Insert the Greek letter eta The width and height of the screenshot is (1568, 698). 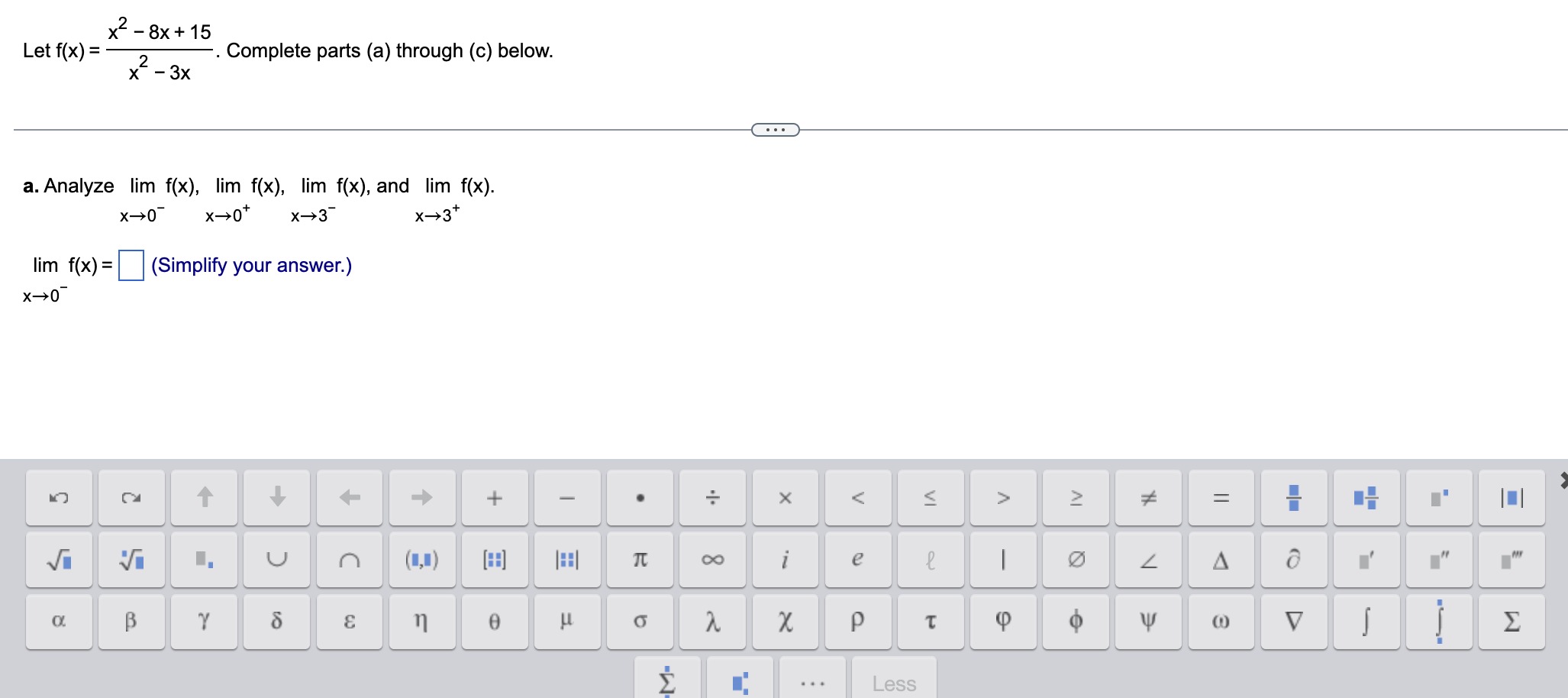pyautogui.click(x=422, y=622)
